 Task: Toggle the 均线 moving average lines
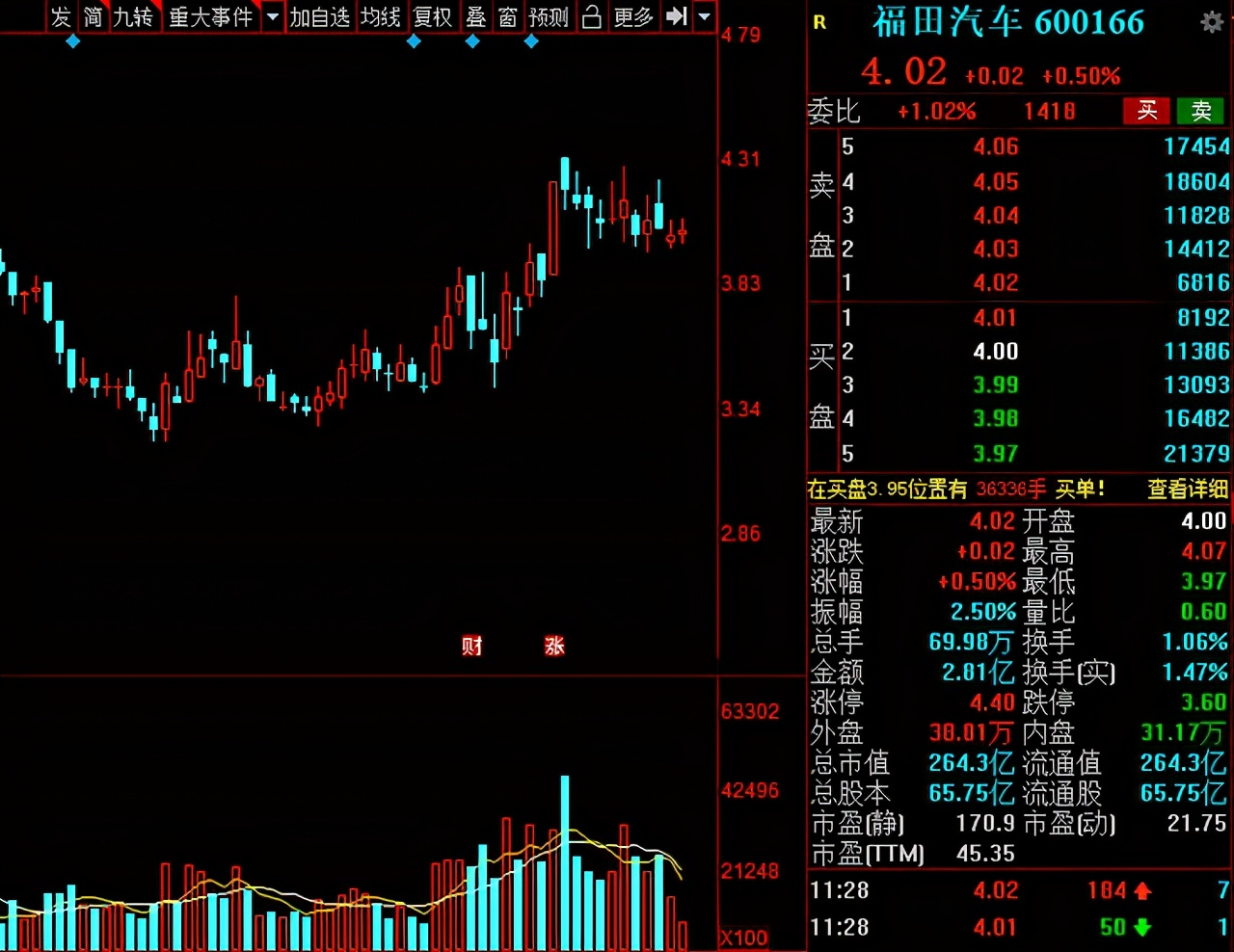(381, 16)
